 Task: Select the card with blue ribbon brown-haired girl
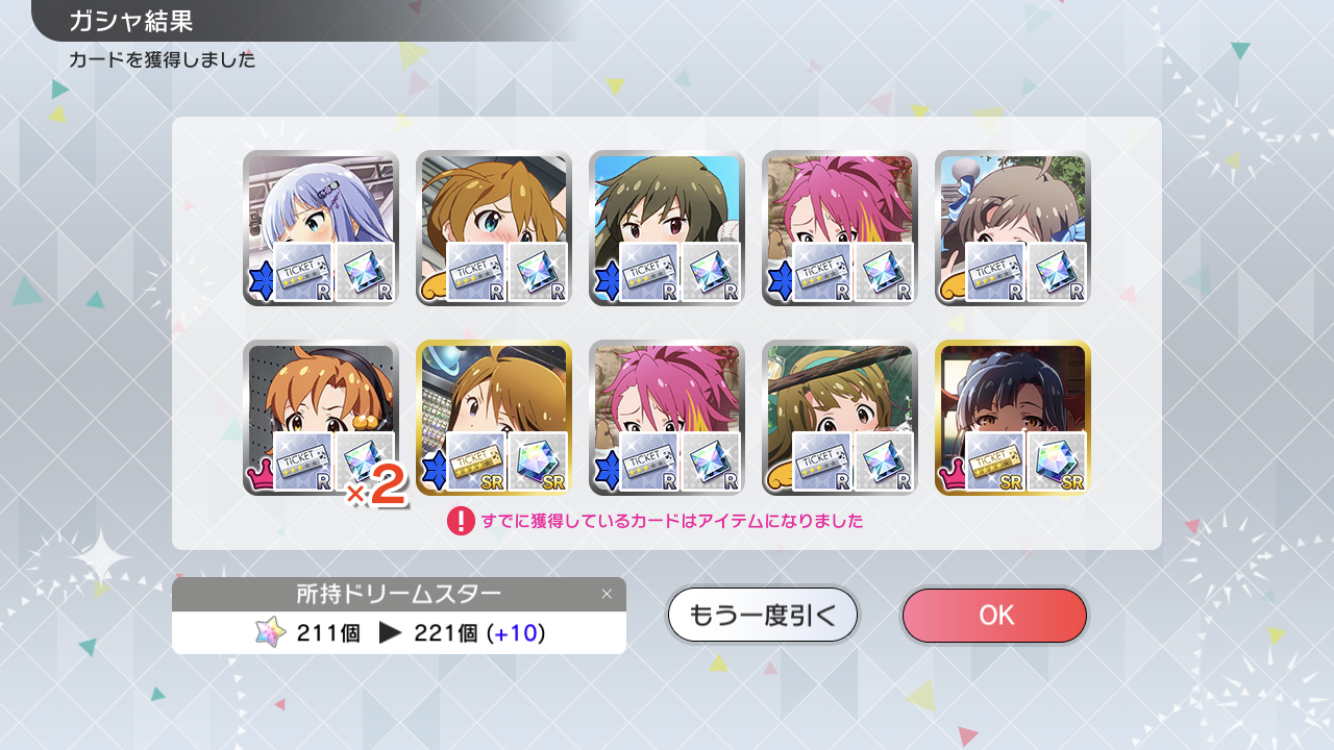[x=1012, y=228]
